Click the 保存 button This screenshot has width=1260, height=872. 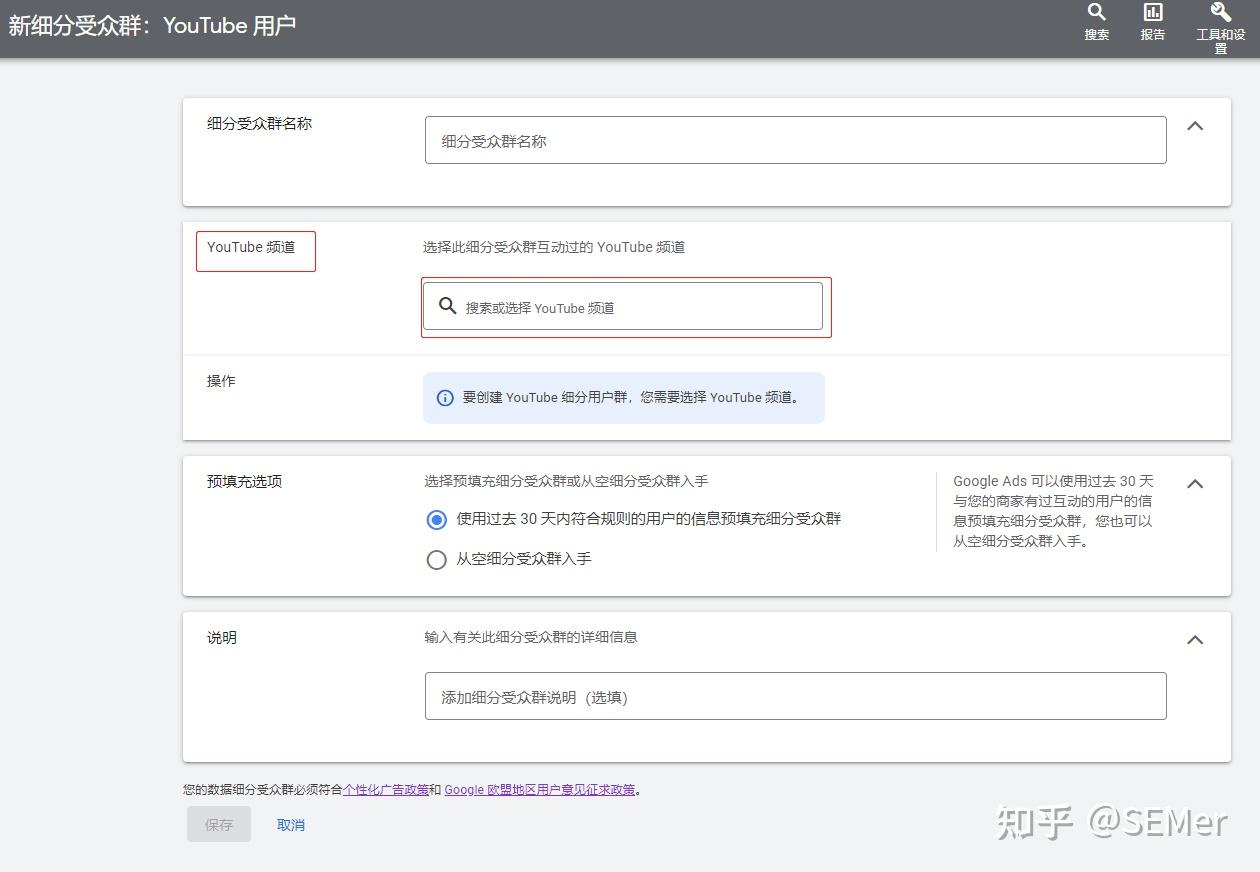(x=218, y=825)
